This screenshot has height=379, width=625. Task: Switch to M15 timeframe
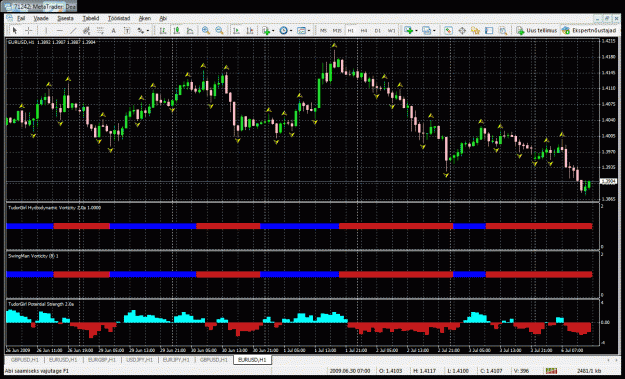click(x=337, y=30)
